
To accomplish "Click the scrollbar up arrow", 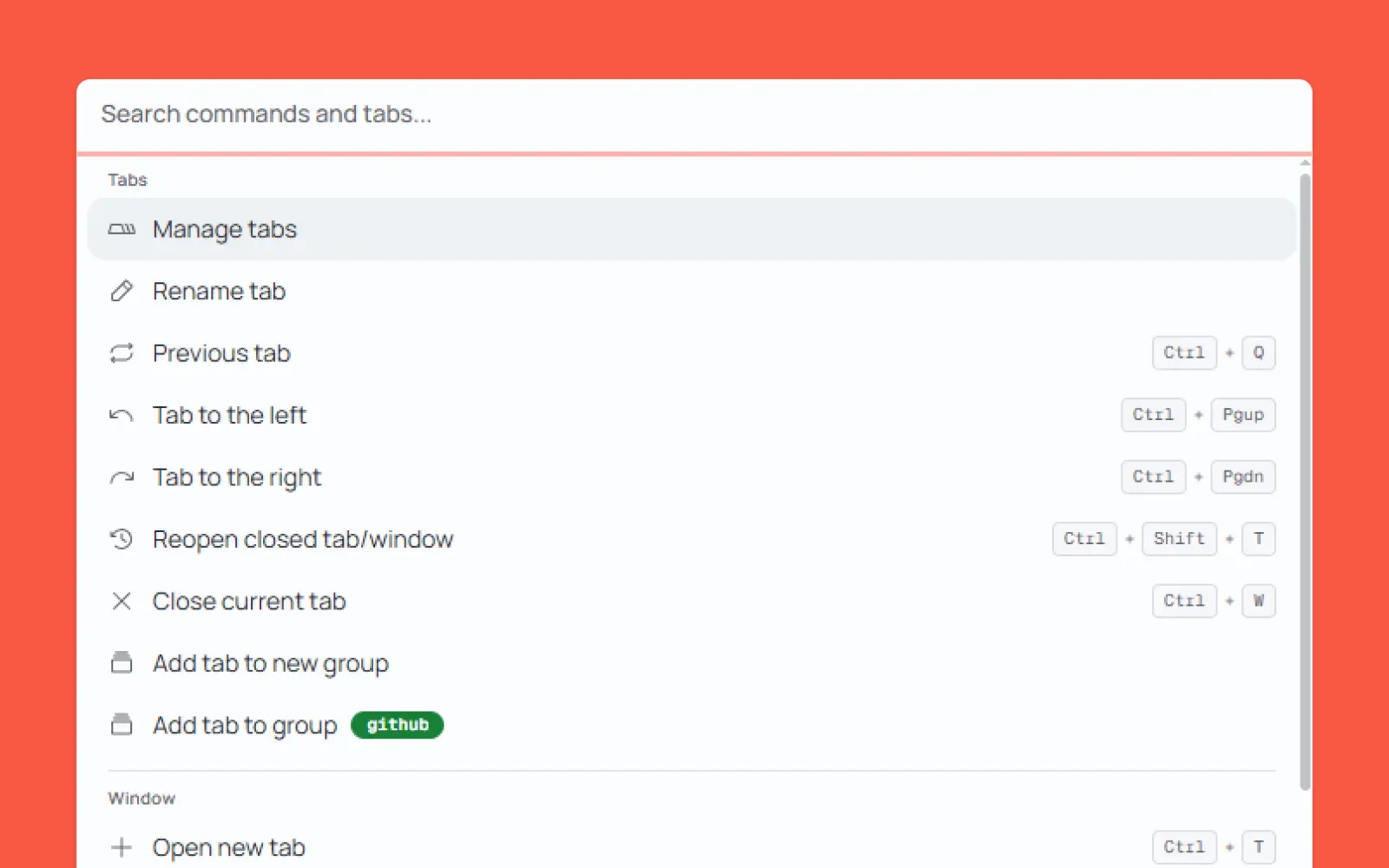I will click(1305, 162).
